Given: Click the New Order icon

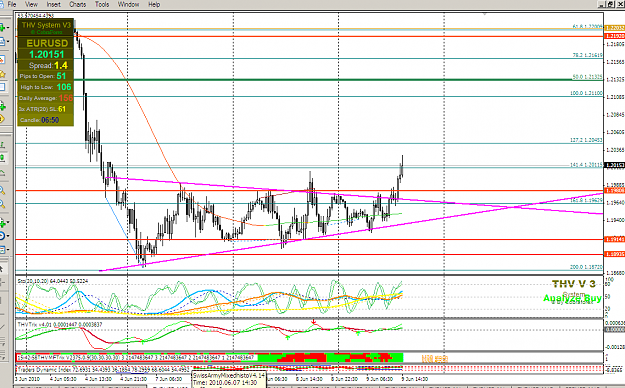Looking at the screenshot, I should (2, 106).
